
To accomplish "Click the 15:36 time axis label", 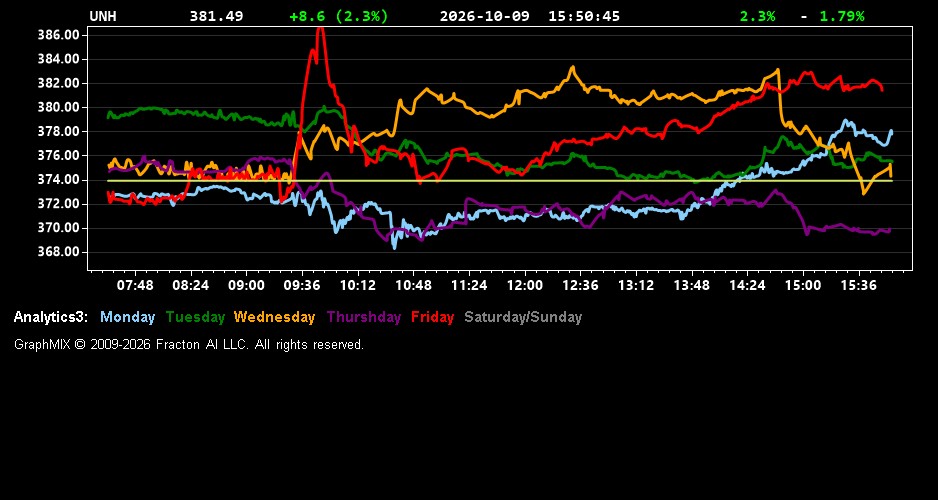I will click(858, 285).
